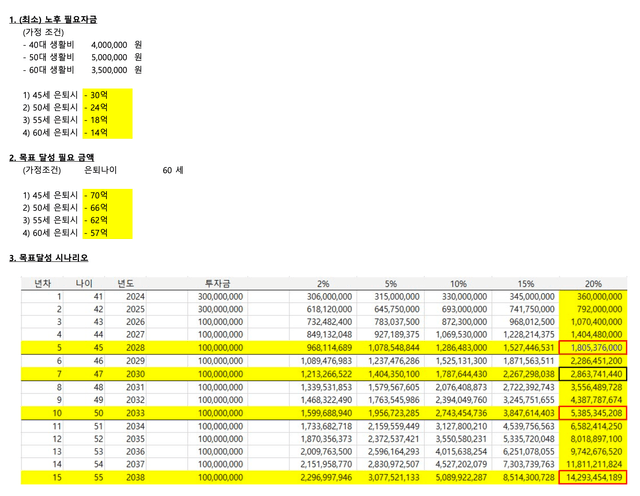Click the yellow '- 70억' cell
This screenshot has height=496, width=640.
(107, 195)
